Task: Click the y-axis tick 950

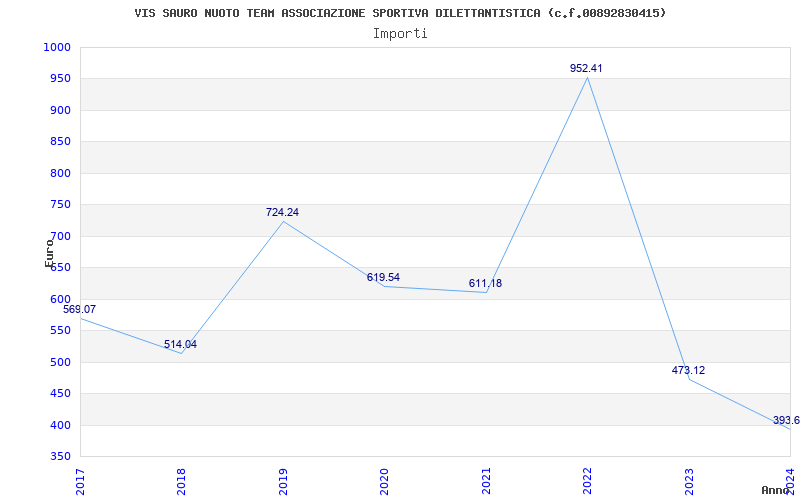Action: [59, 79]
